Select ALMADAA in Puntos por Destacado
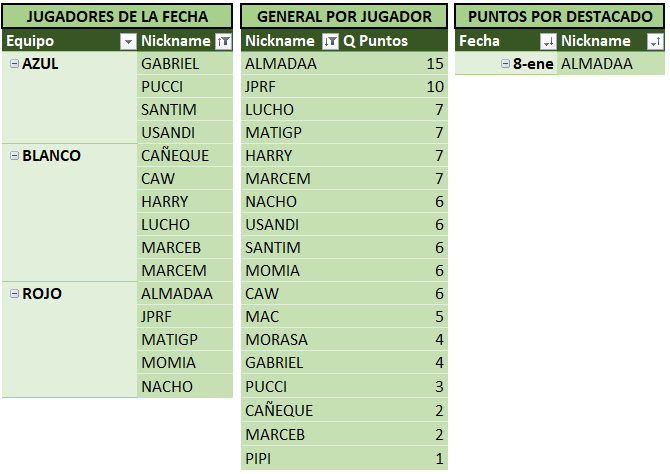The height and width of the screenshot is (474, 670). tap(597, 63)
